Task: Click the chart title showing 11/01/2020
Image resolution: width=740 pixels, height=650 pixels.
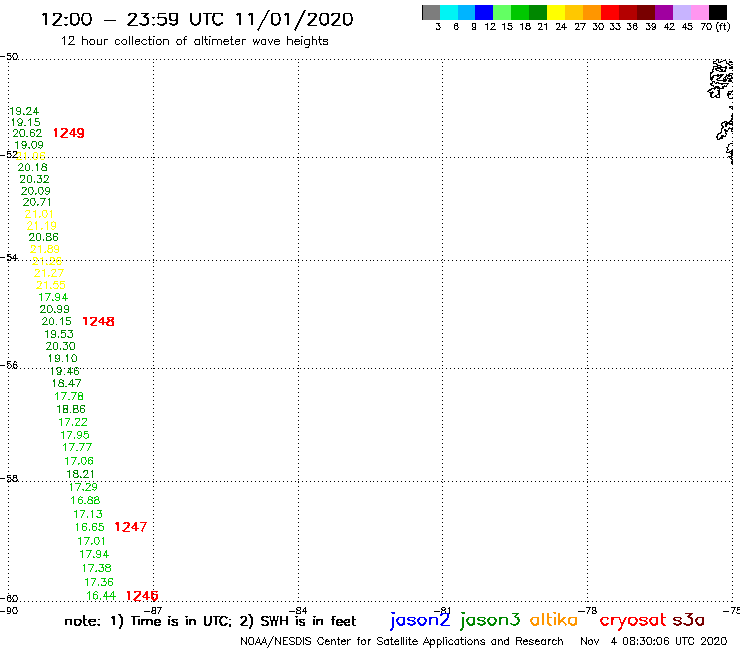Action: coord(197,19)
